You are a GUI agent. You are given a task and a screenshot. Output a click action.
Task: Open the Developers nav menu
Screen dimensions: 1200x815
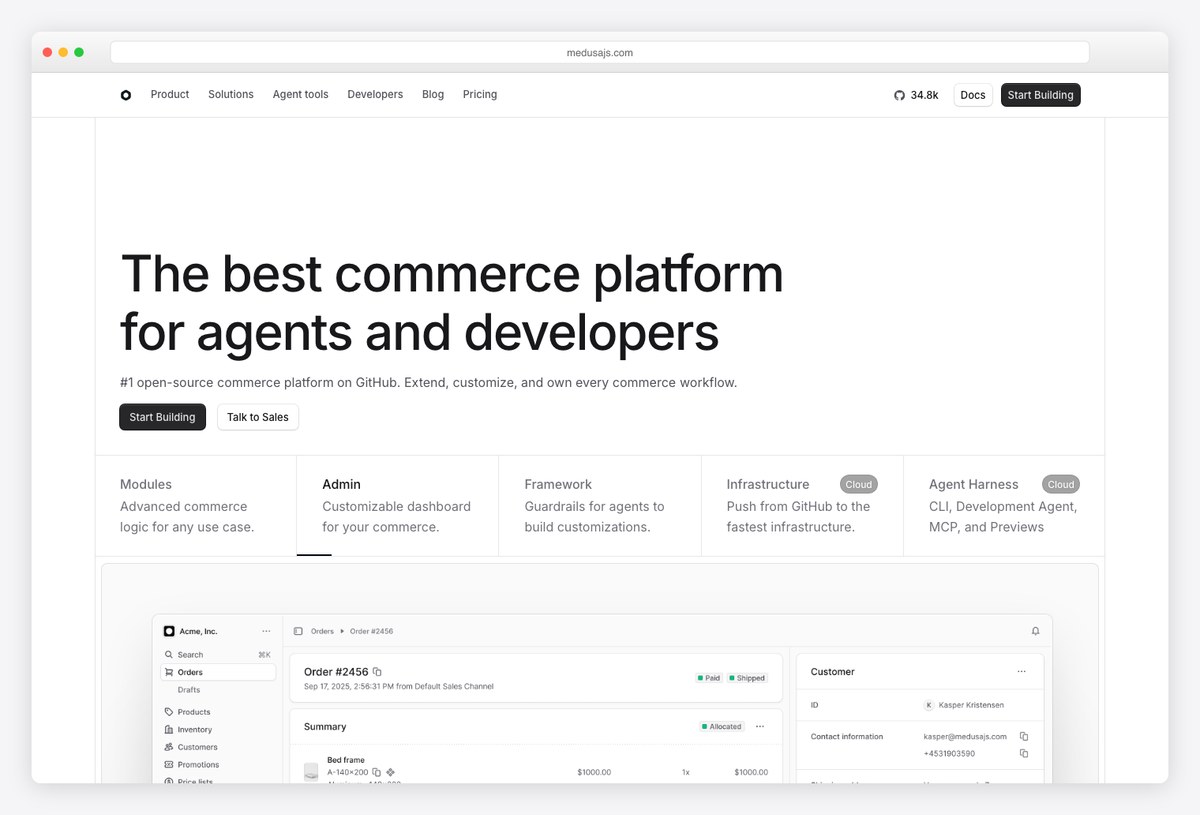[x=375, y=94]
